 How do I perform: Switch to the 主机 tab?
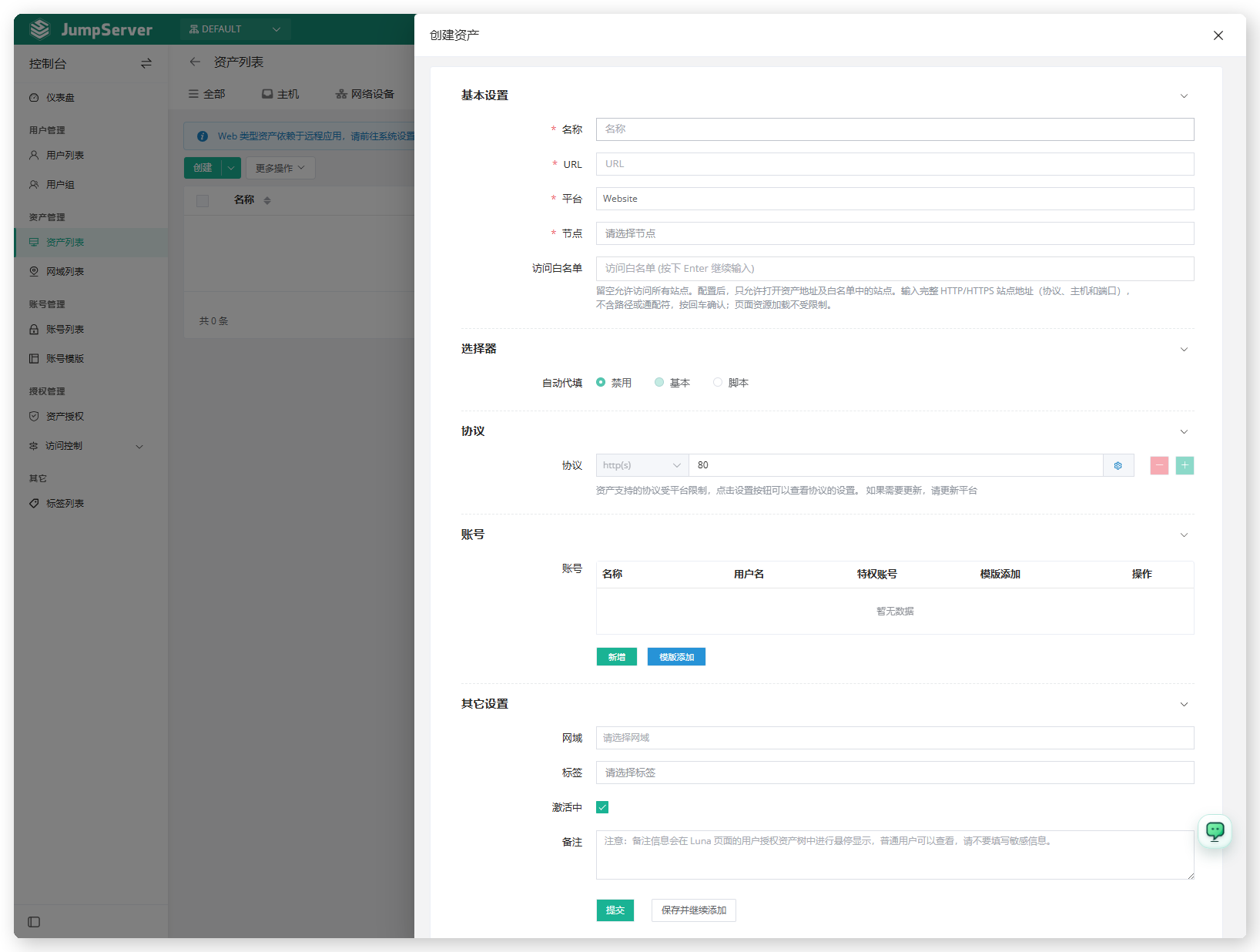point(280,94)
